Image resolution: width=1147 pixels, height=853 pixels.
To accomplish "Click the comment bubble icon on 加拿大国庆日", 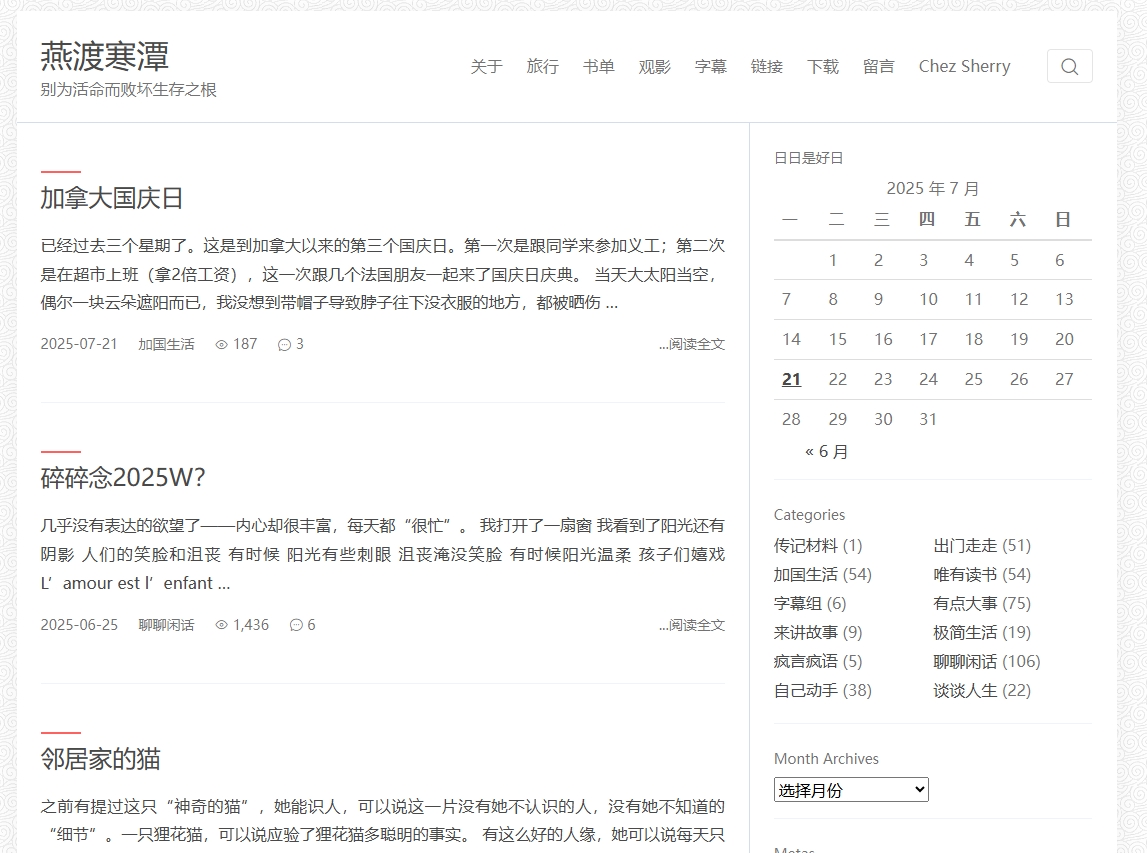I will (284, 344).
